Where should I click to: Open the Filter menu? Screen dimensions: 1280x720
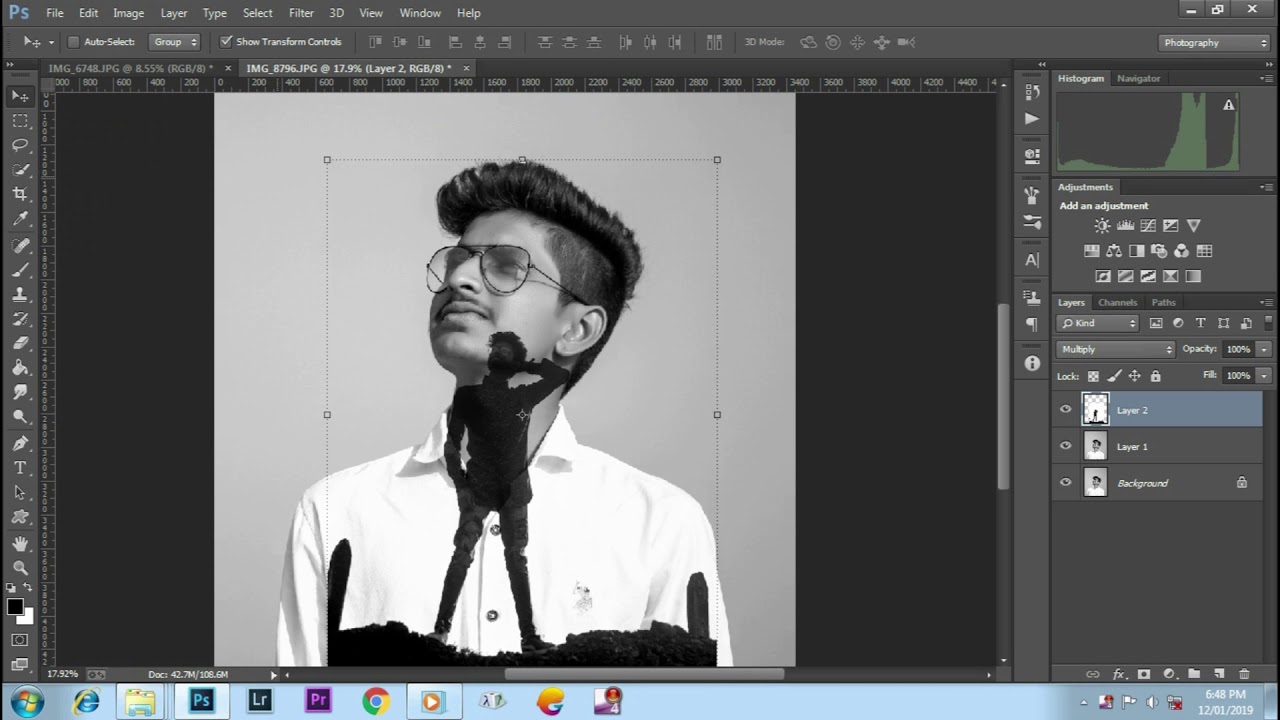301,13
